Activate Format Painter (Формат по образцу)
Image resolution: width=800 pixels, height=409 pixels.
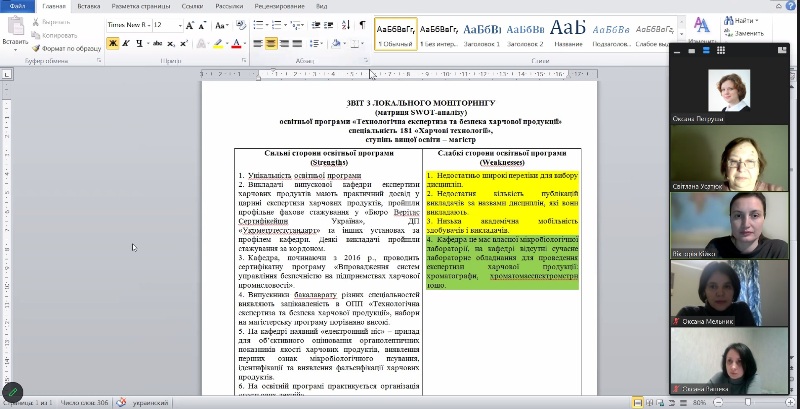click(x=67, y=48)
